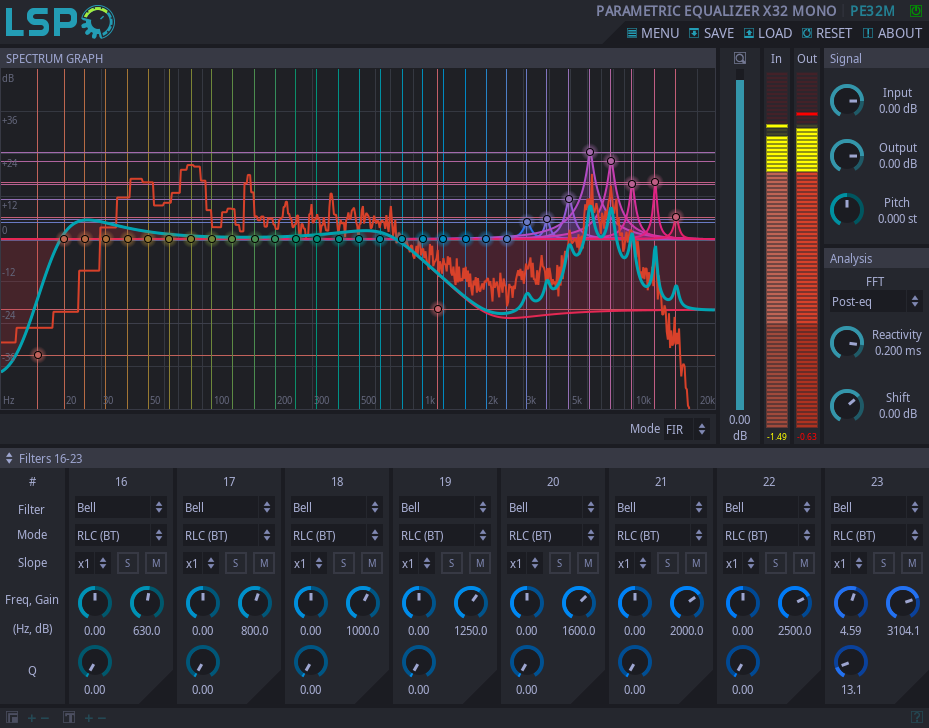
Task: Click the 0.200 ms Reactivity value
Action: (x=898, y=351)
